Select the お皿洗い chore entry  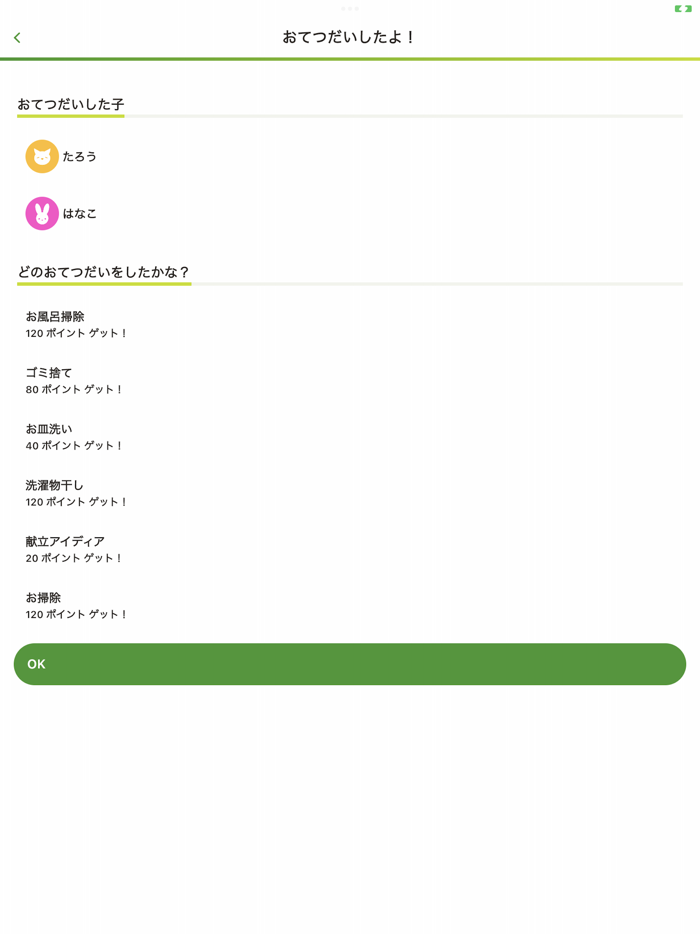[50, 428]
